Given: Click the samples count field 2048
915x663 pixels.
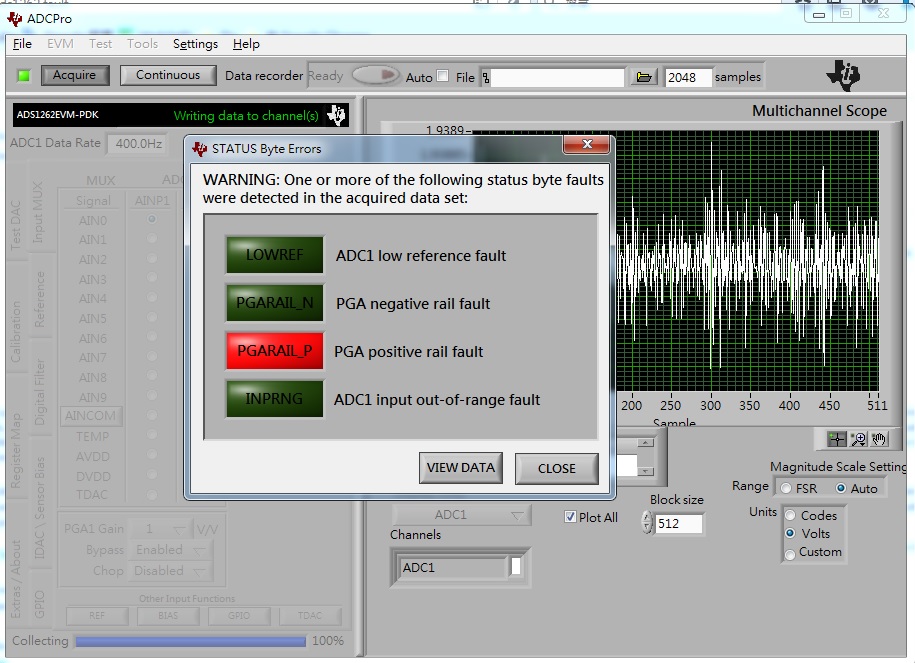Looking at the screenshot, I should pyautogui.click(x=688, y=77).
